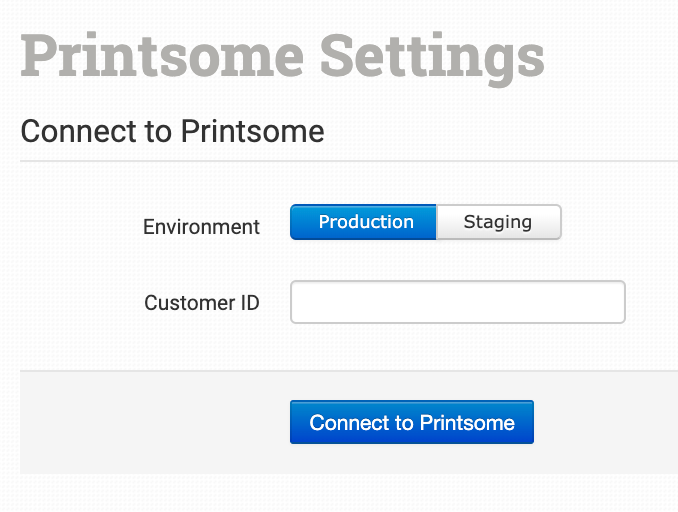Select the Production environment option
Viewport: 678px width, 512px height.
[363, 222]
